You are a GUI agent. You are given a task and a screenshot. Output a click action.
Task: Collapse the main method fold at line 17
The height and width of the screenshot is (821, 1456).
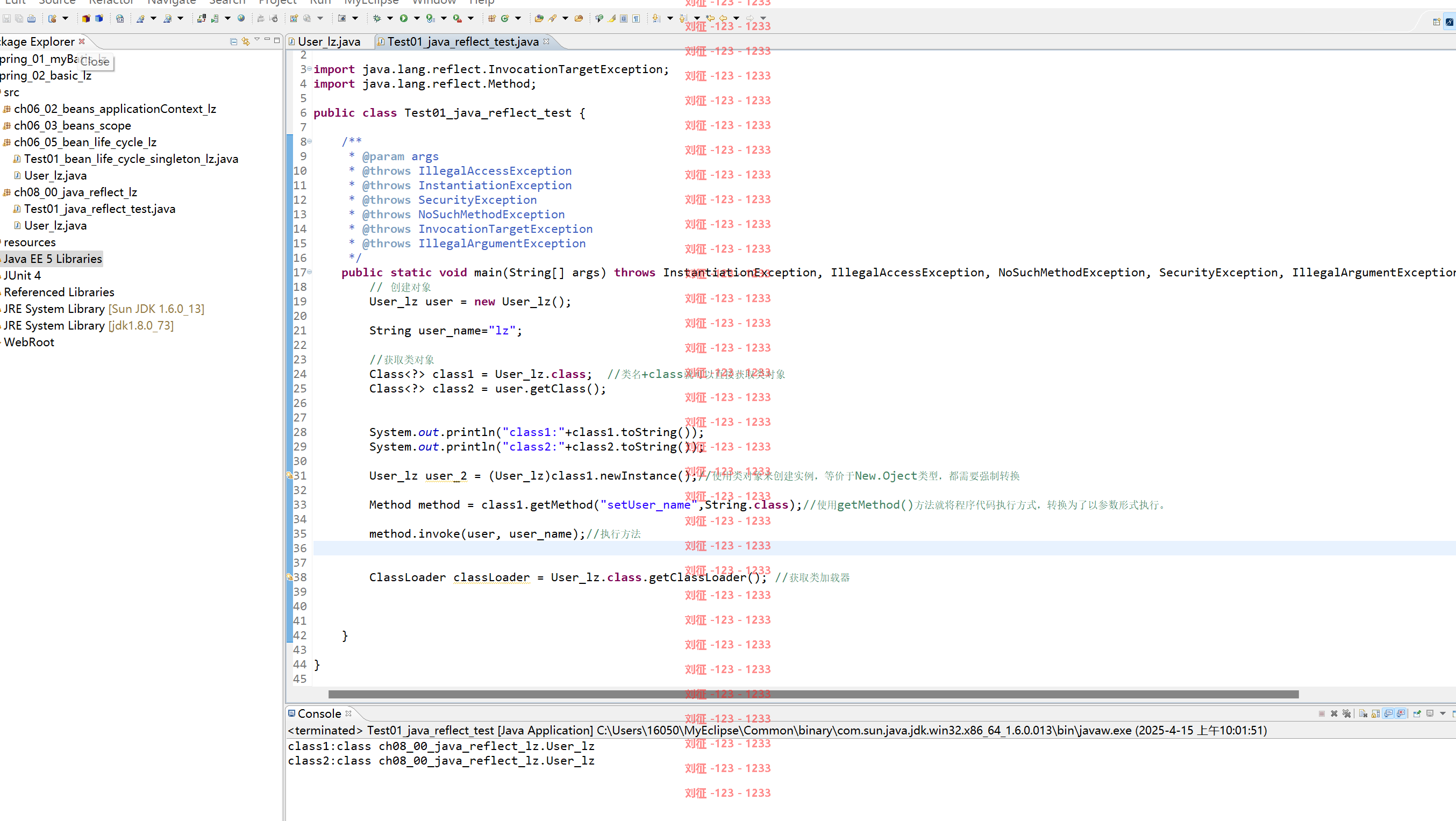point(309,272)
